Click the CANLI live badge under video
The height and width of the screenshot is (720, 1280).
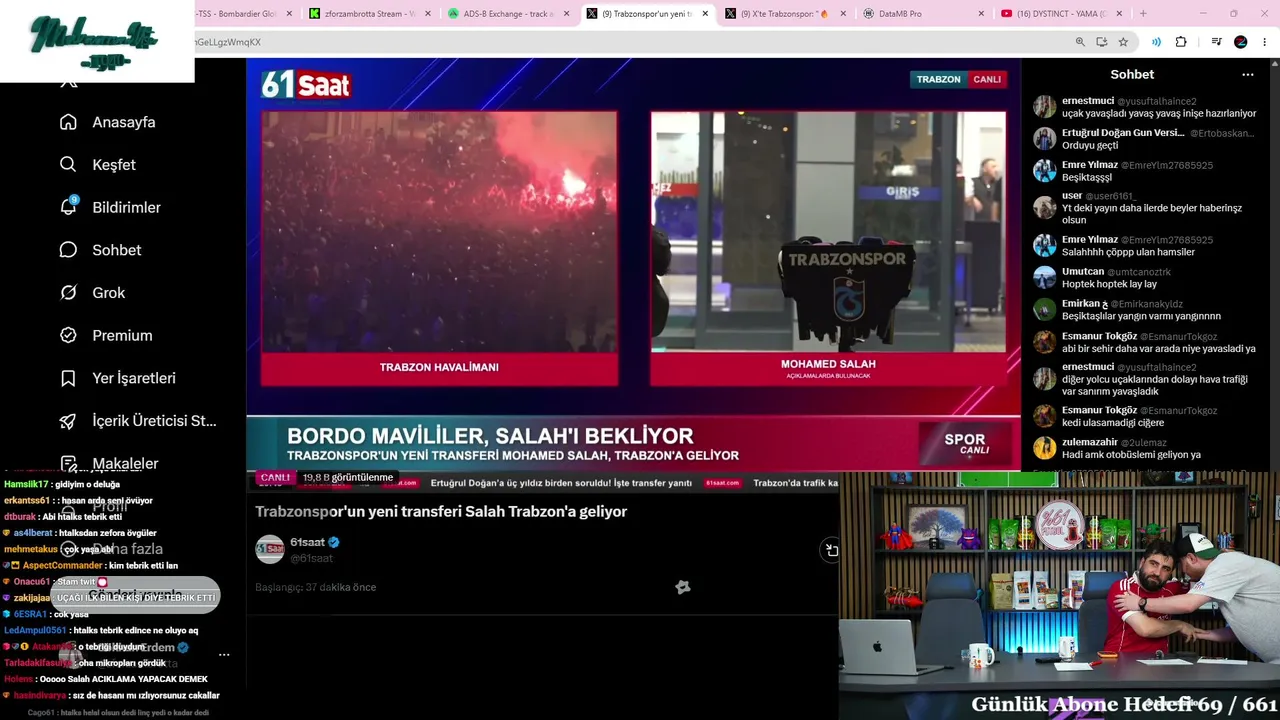tap(275, 478)
